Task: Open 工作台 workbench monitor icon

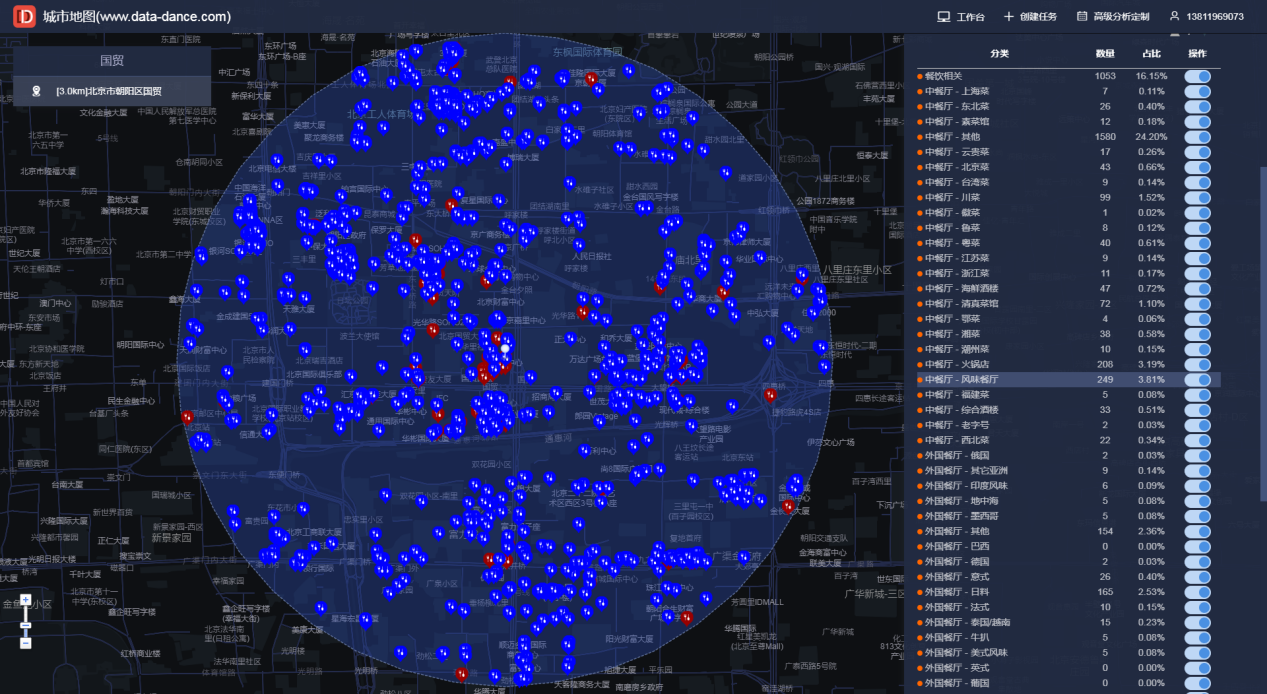Action: tap(943, 17)
